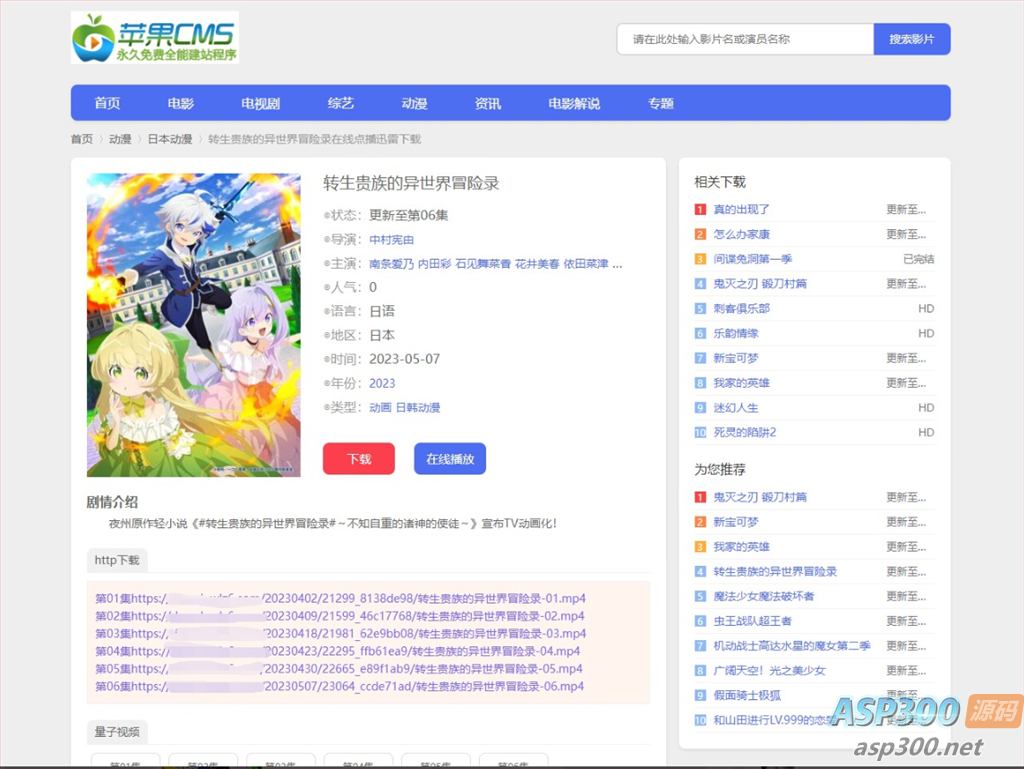Click rank badge 5 beside 刺客俱乐部

pyautogui.click(x=700, y=309)
